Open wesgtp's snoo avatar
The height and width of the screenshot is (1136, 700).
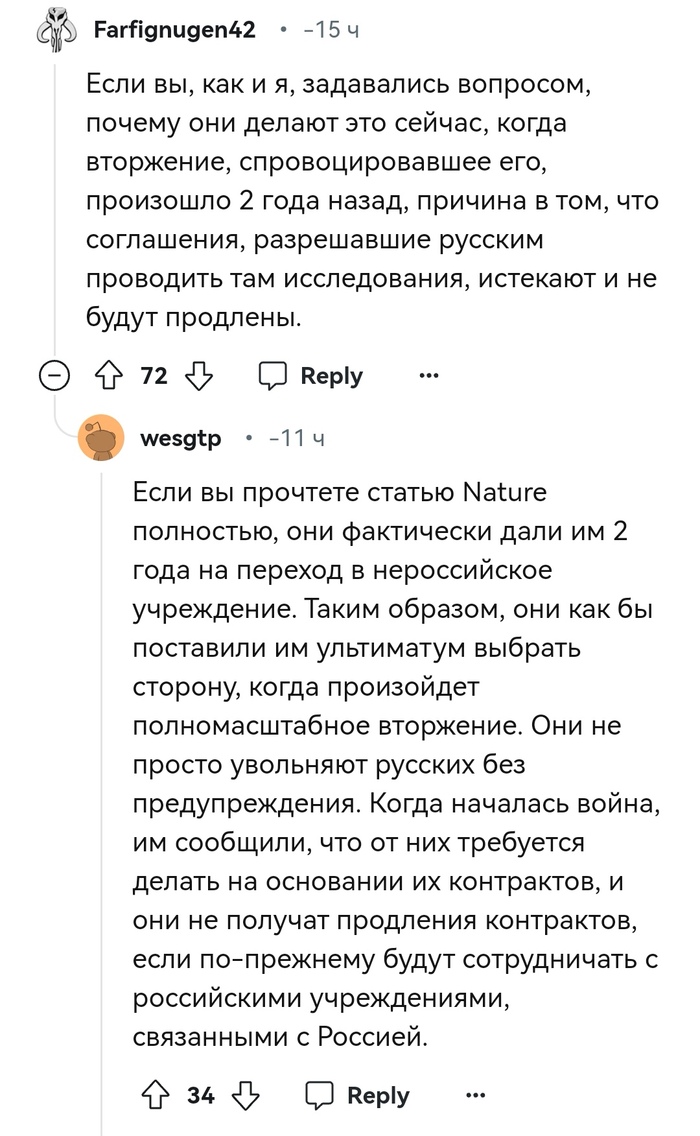101,439
